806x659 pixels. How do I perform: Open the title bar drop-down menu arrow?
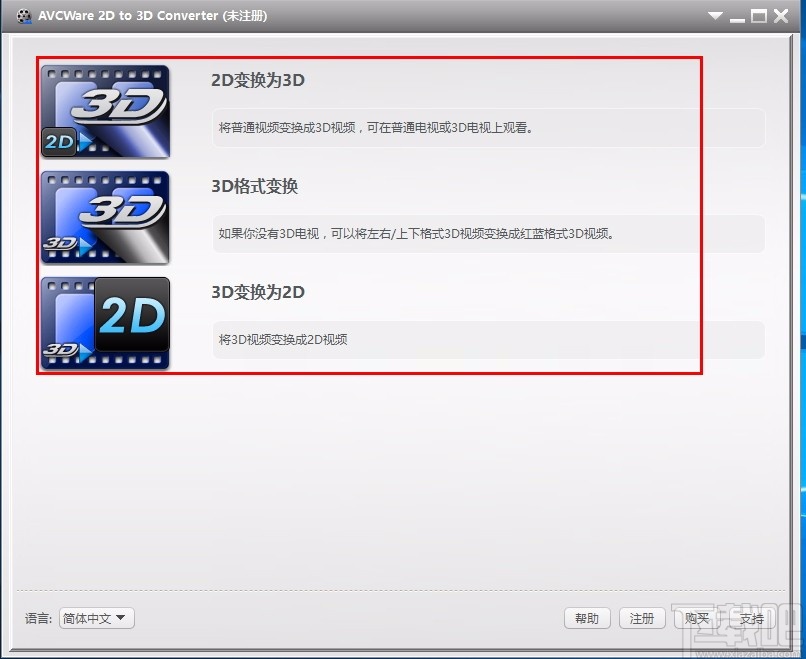coord(716,15)
